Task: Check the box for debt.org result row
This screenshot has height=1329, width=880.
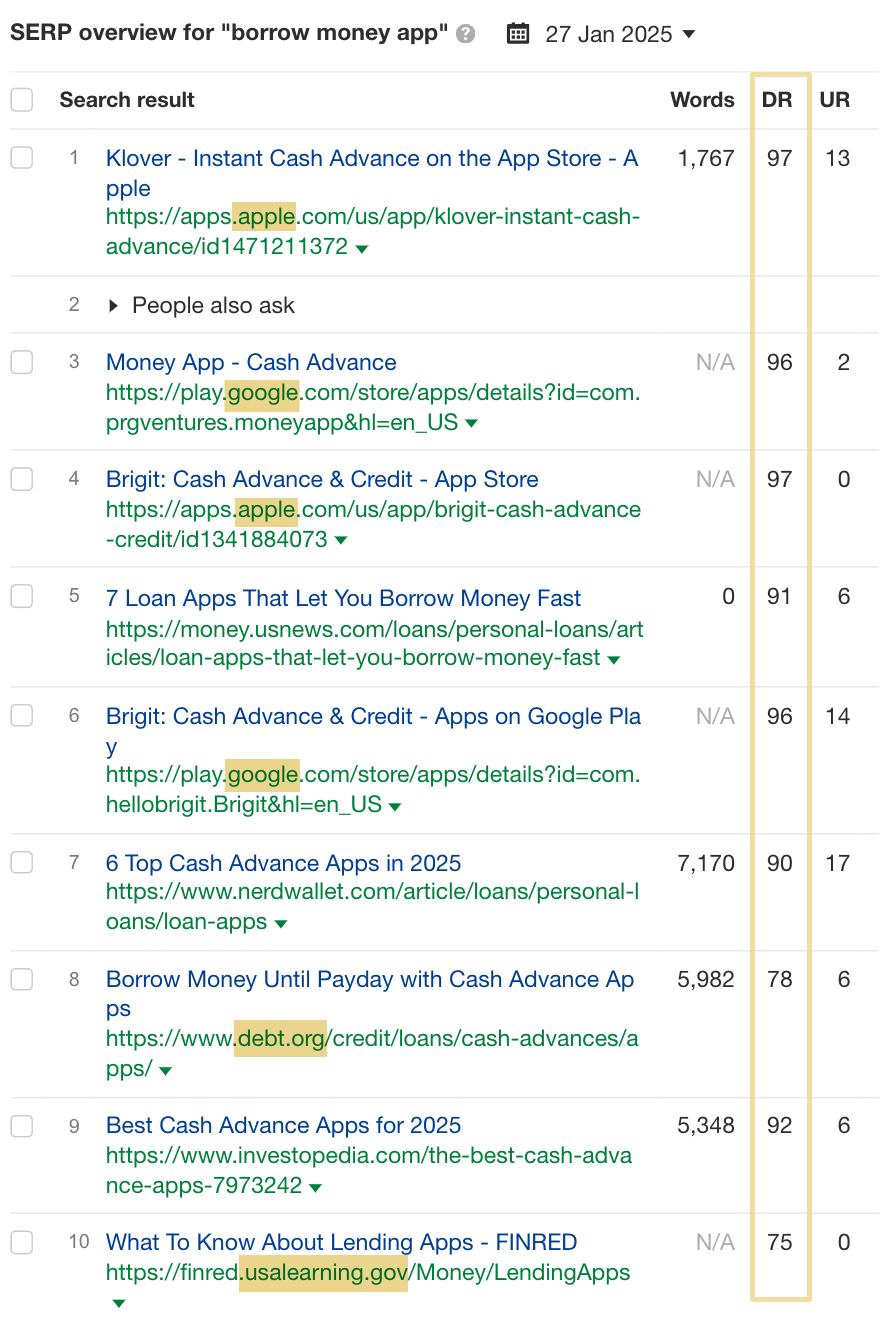Action: point(21,980)
